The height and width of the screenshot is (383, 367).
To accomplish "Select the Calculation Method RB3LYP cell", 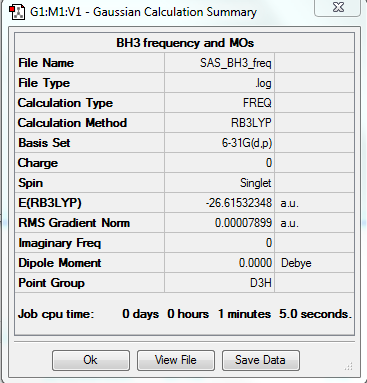I will (219, 123).
